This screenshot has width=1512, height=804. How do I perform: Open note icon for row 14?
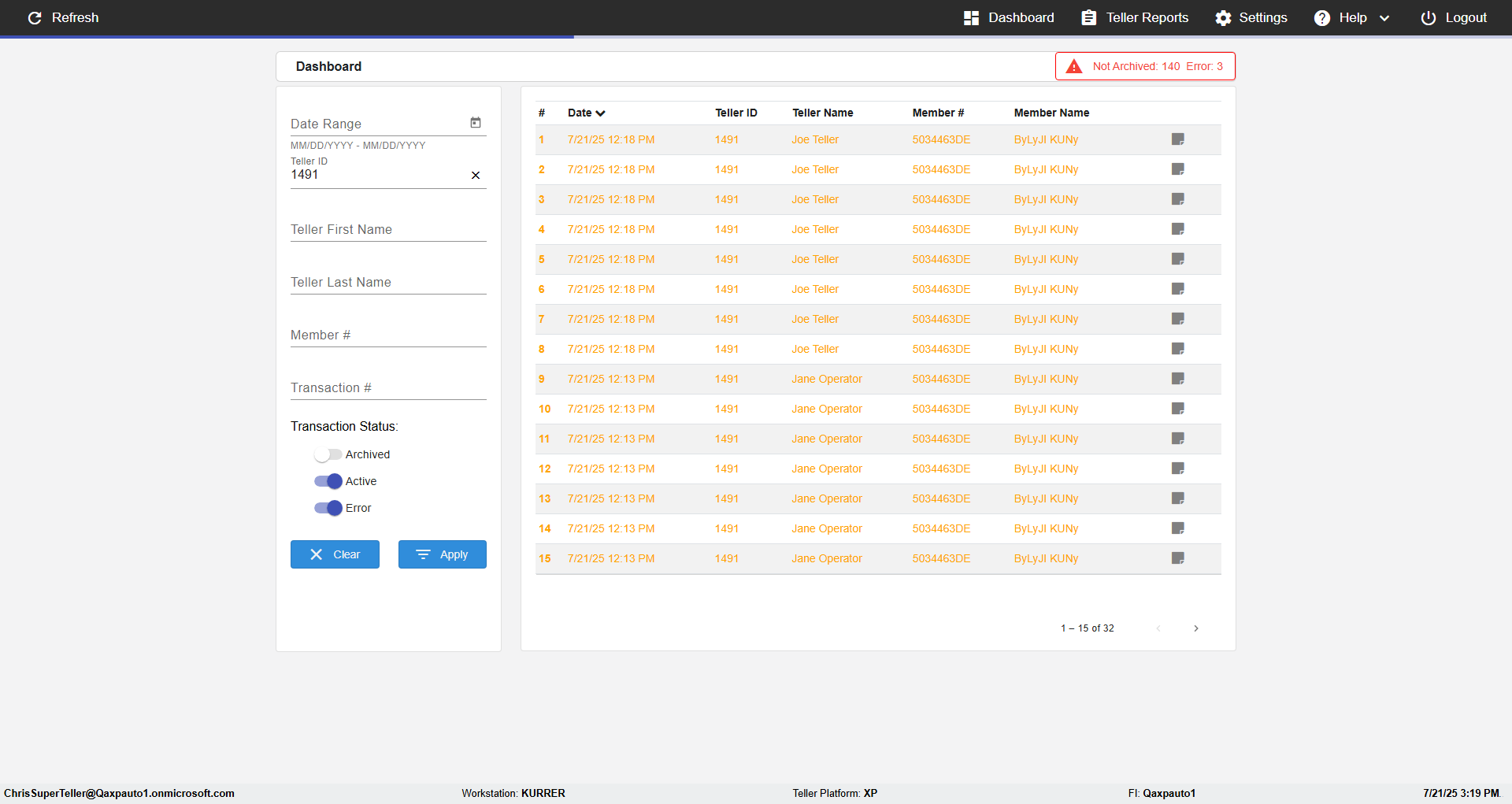pyautogui.click(x=1178, y=528)
